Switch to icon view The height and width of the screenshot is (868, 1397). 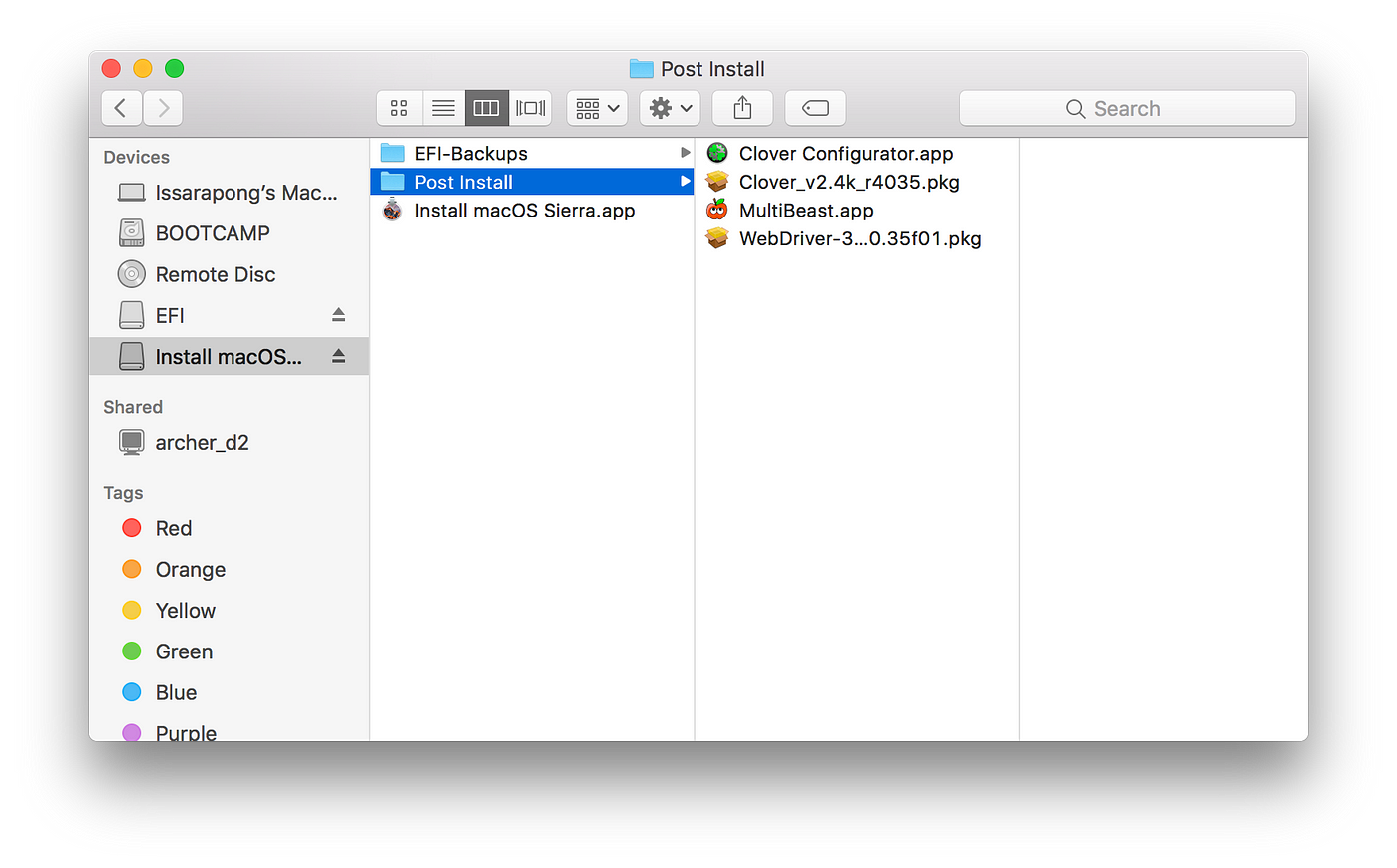(x=399, y=108)
